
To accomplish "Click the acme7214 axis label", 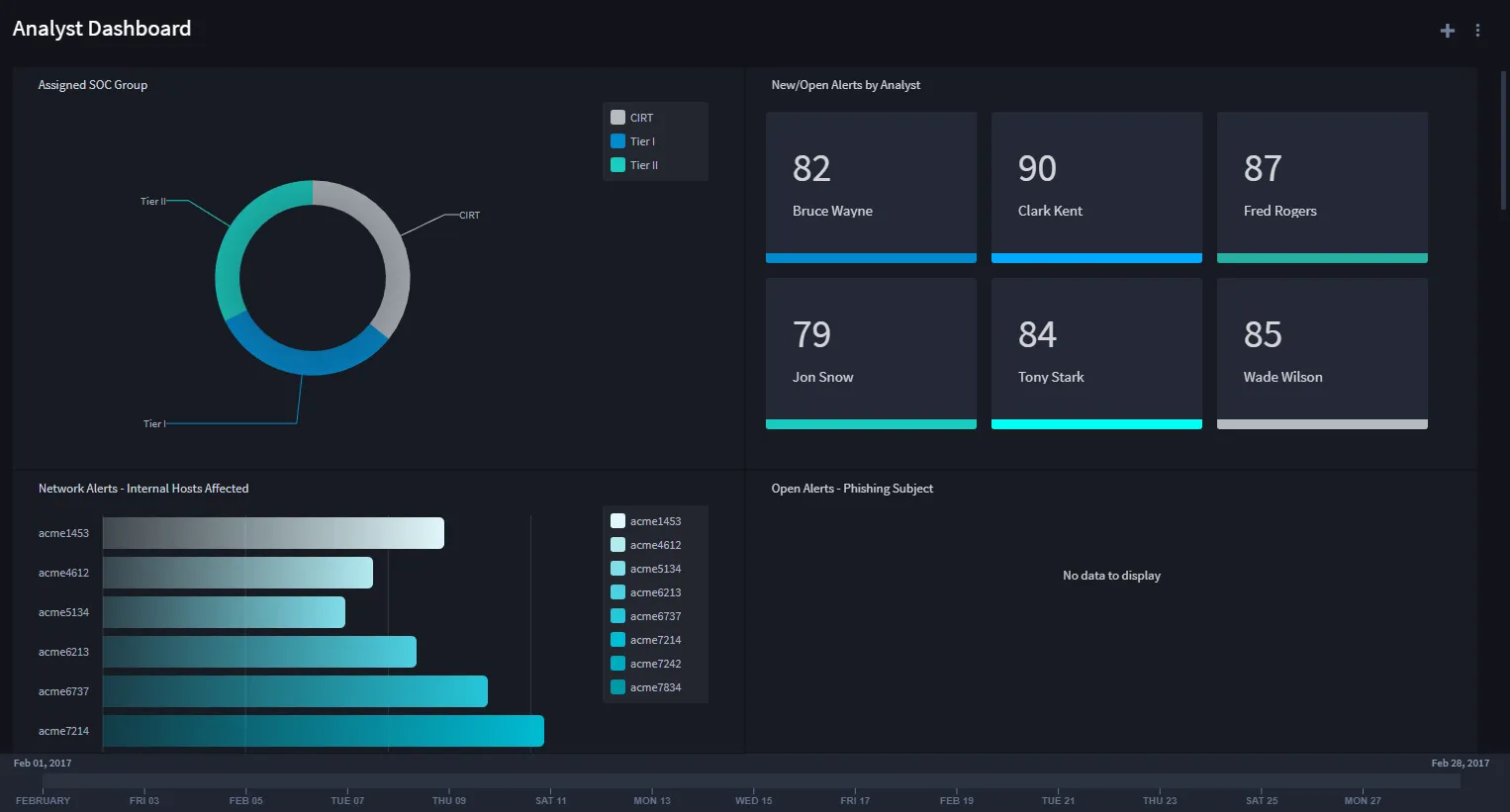I will [63, 731].
